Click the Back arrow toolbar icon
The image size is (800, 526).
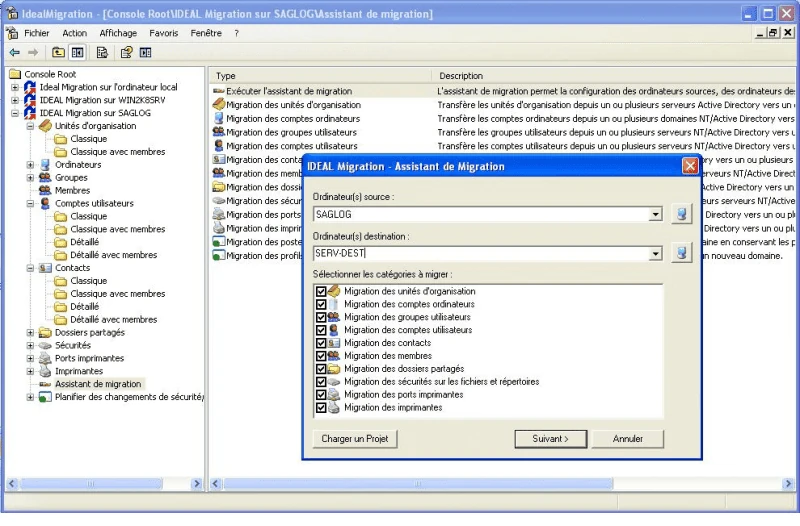pos(14,52)
